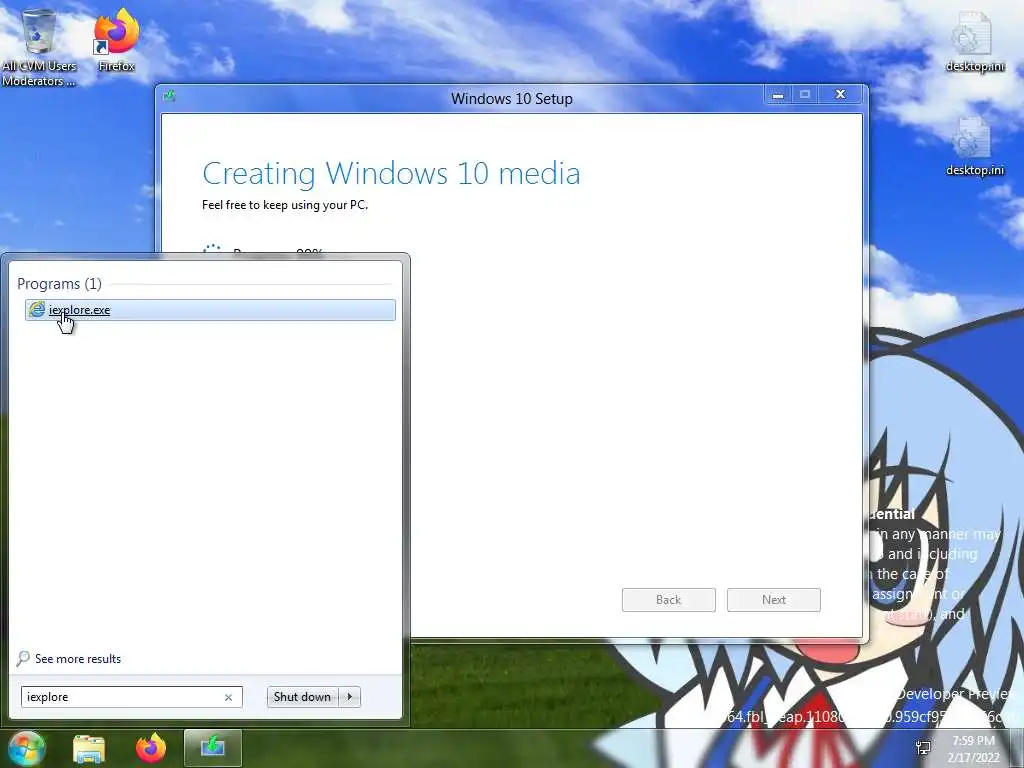Image resolution: width=1024 pixels, height=768 pixels.
Task: Click the Creating Windows 10 media heading
Action: click(391, 174)
